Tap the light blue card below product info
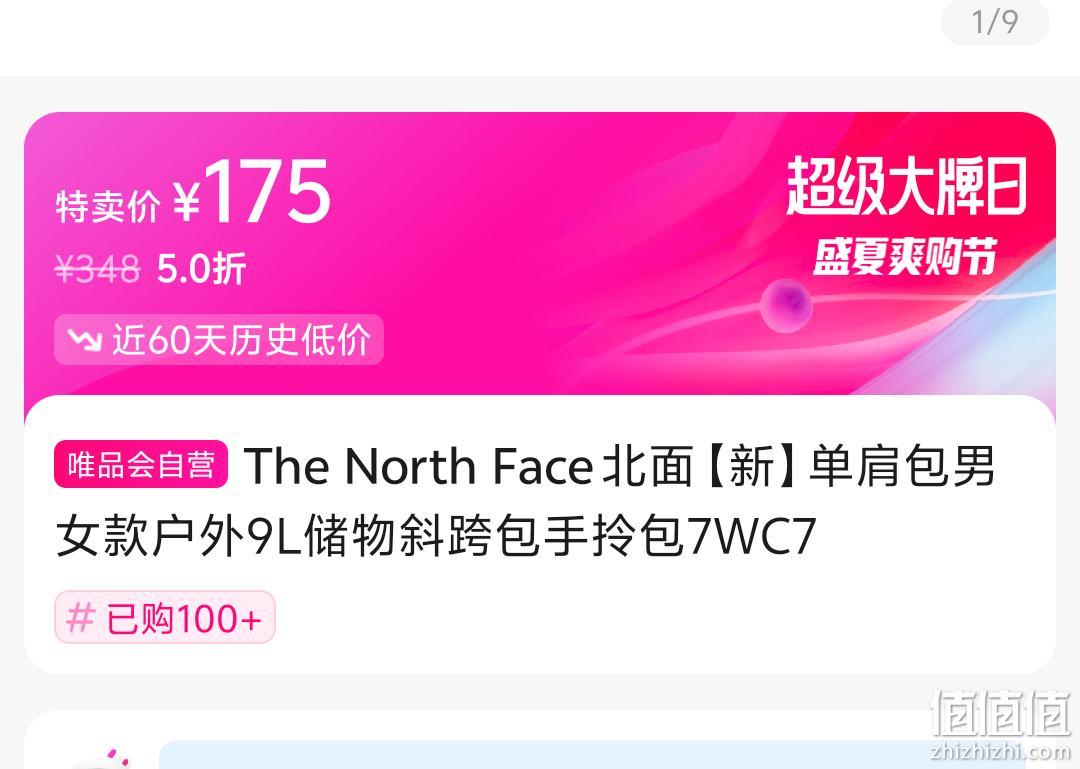 (592, 755)
